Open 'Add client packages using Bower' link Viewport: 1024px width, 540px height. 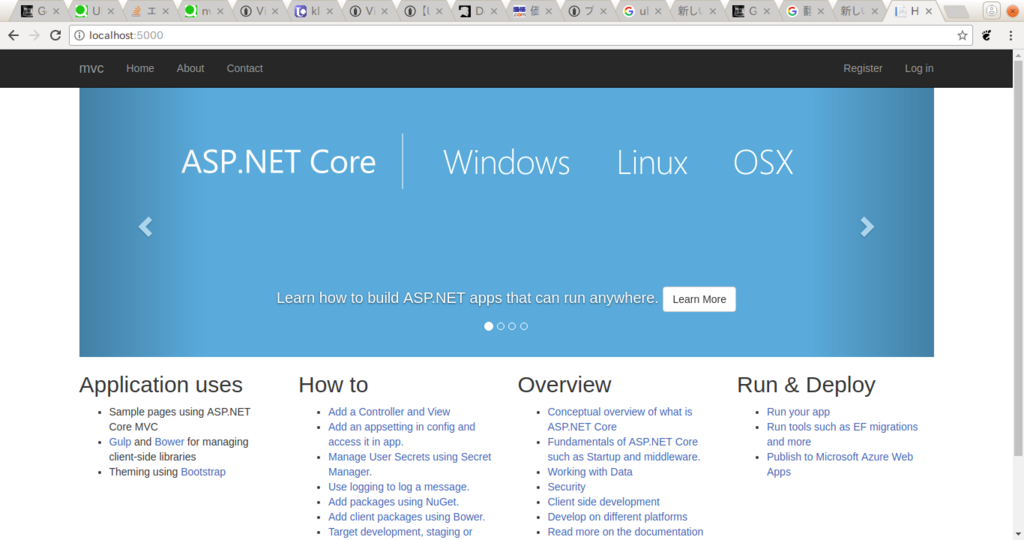pyautogui.click(x=406, y=517)
